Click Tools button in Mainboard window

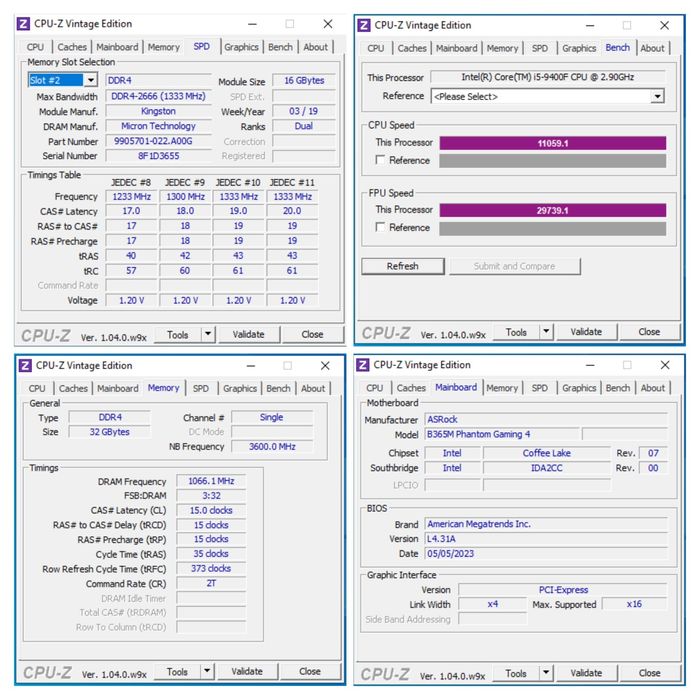point(516,673)
